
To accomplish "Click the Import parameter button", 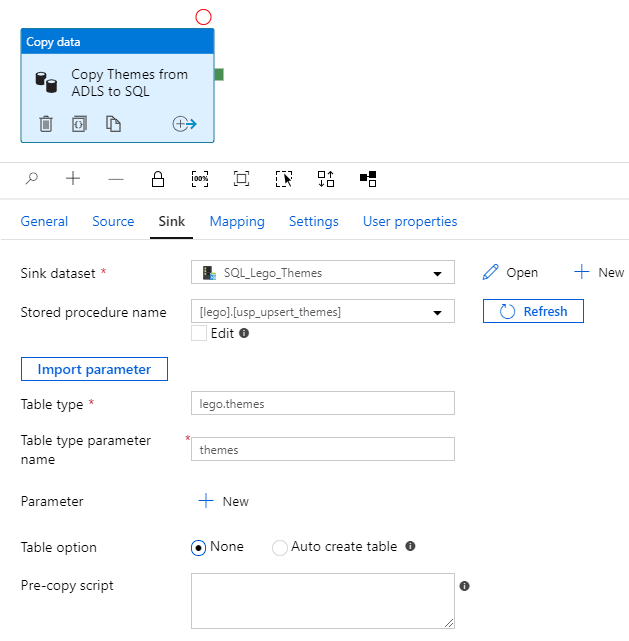I will point(94,369).
